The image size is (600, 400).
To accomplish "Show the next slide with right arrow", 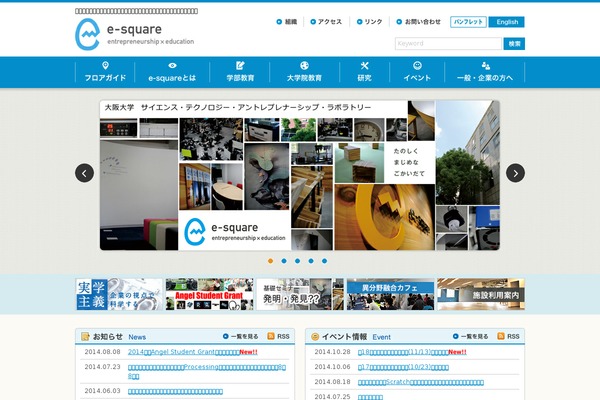I will [515, 173].
